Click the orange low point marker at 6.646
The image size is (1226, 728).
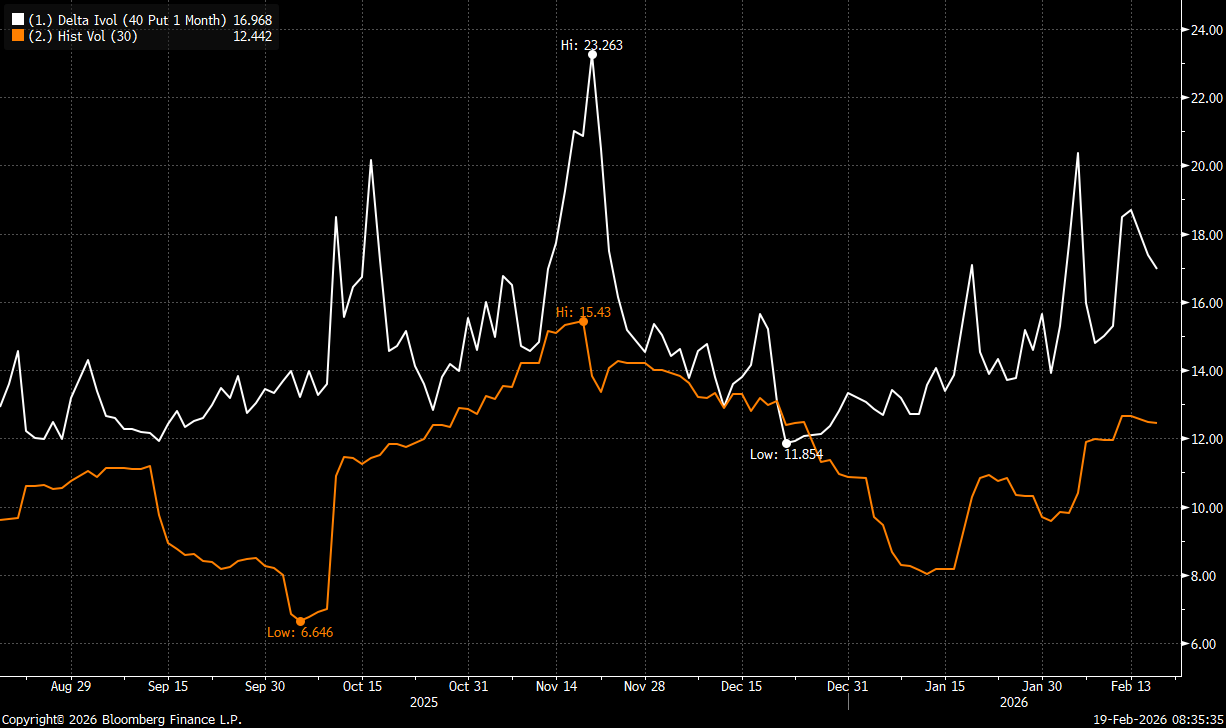coord(300,621)
